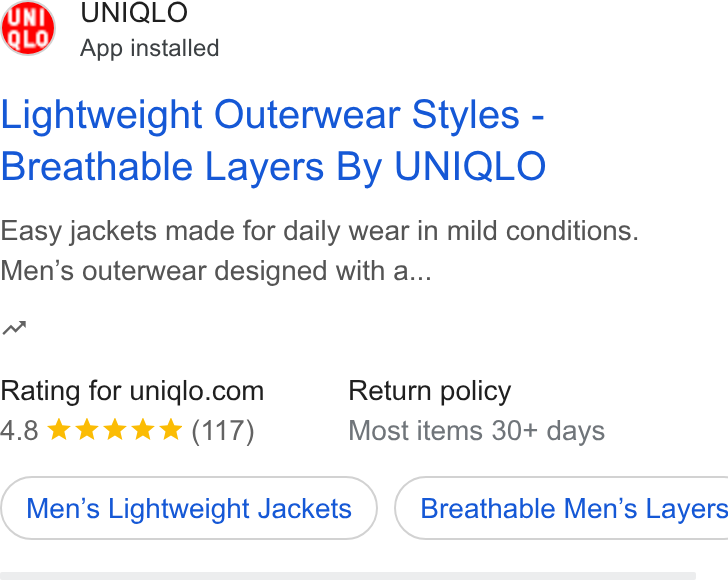
Task: Click the last gold rating star
Action: 171,429
